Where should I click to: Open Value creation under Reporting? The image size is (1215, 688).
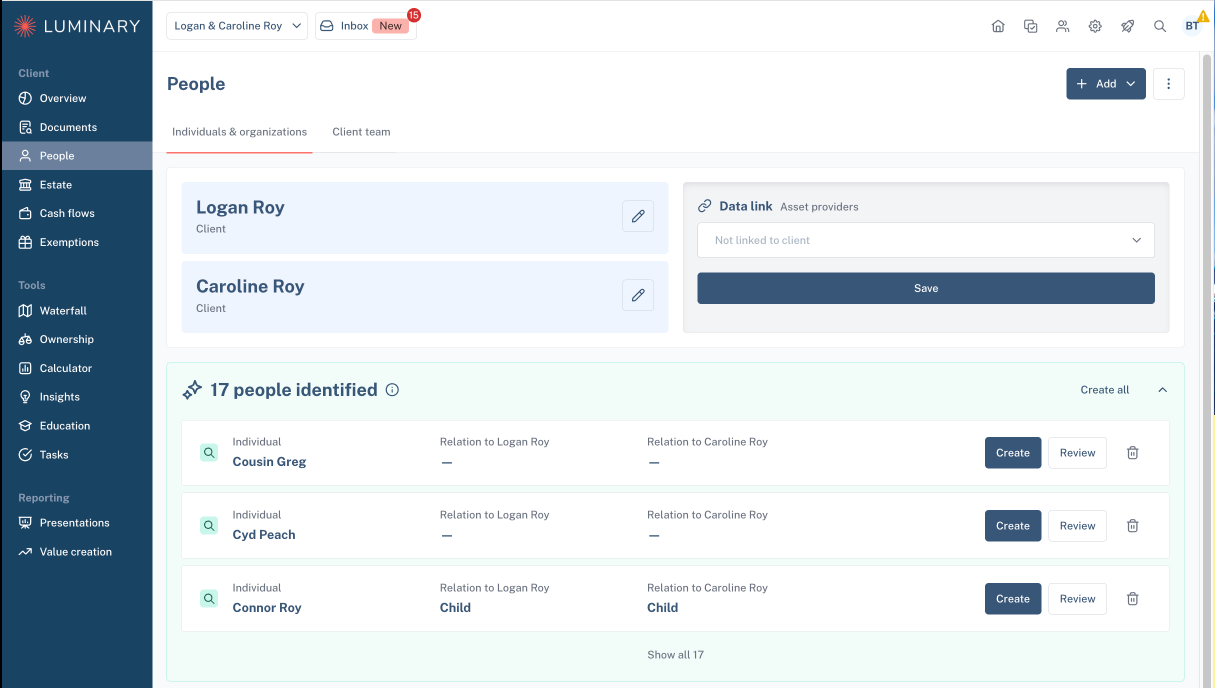coord(76,552)
